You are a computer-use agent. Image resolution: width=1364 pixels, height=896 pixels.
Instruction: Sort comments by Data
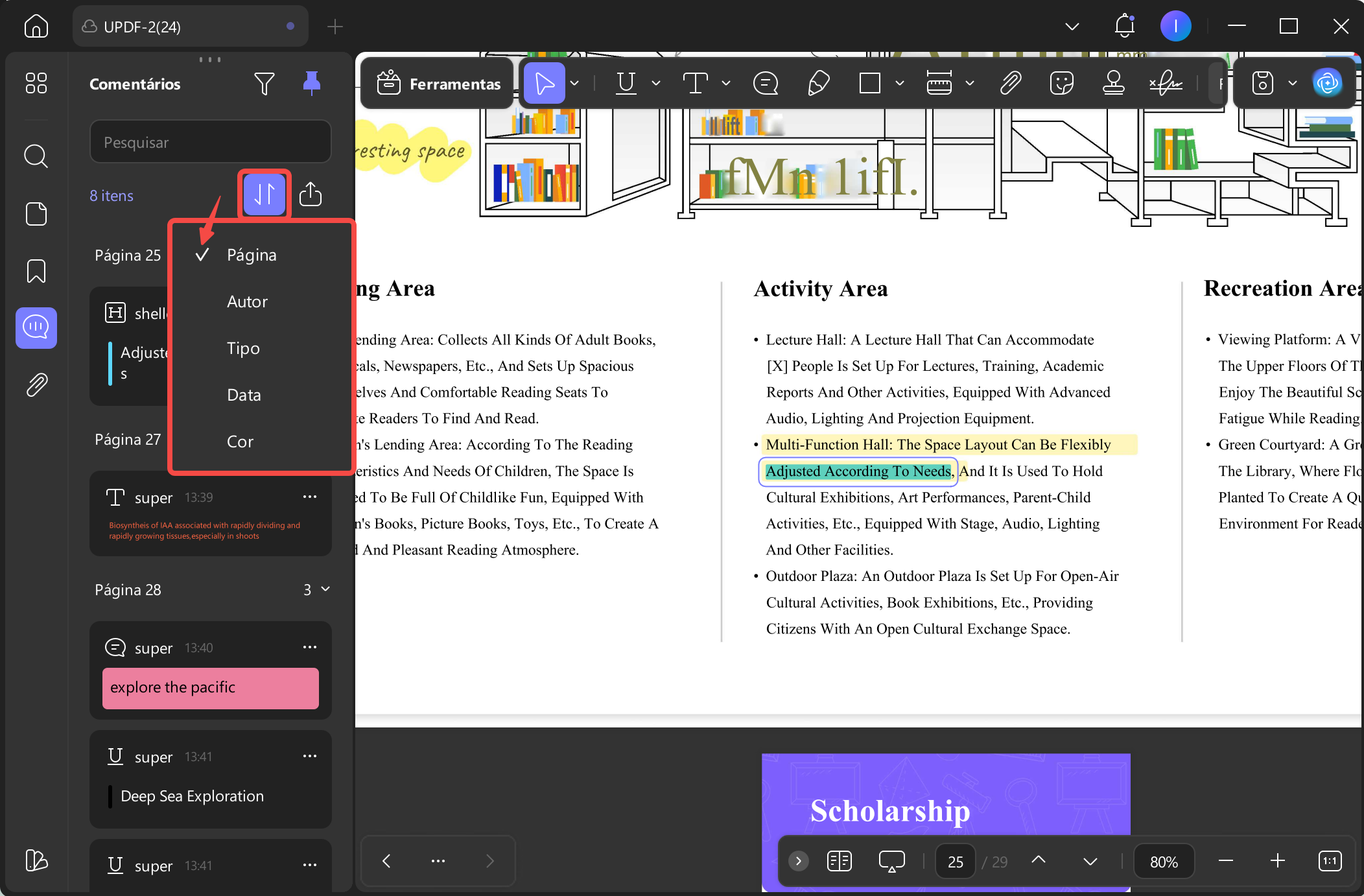263,395
